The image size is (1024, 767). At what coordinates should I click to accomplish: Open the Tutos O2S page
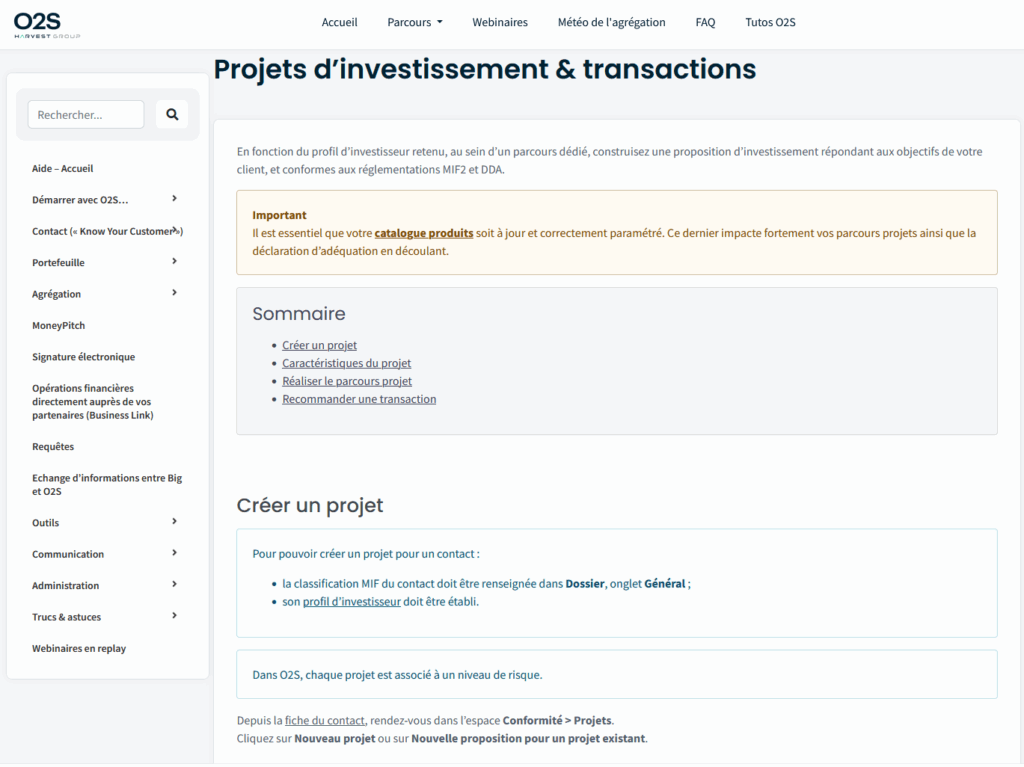point(770,22)
